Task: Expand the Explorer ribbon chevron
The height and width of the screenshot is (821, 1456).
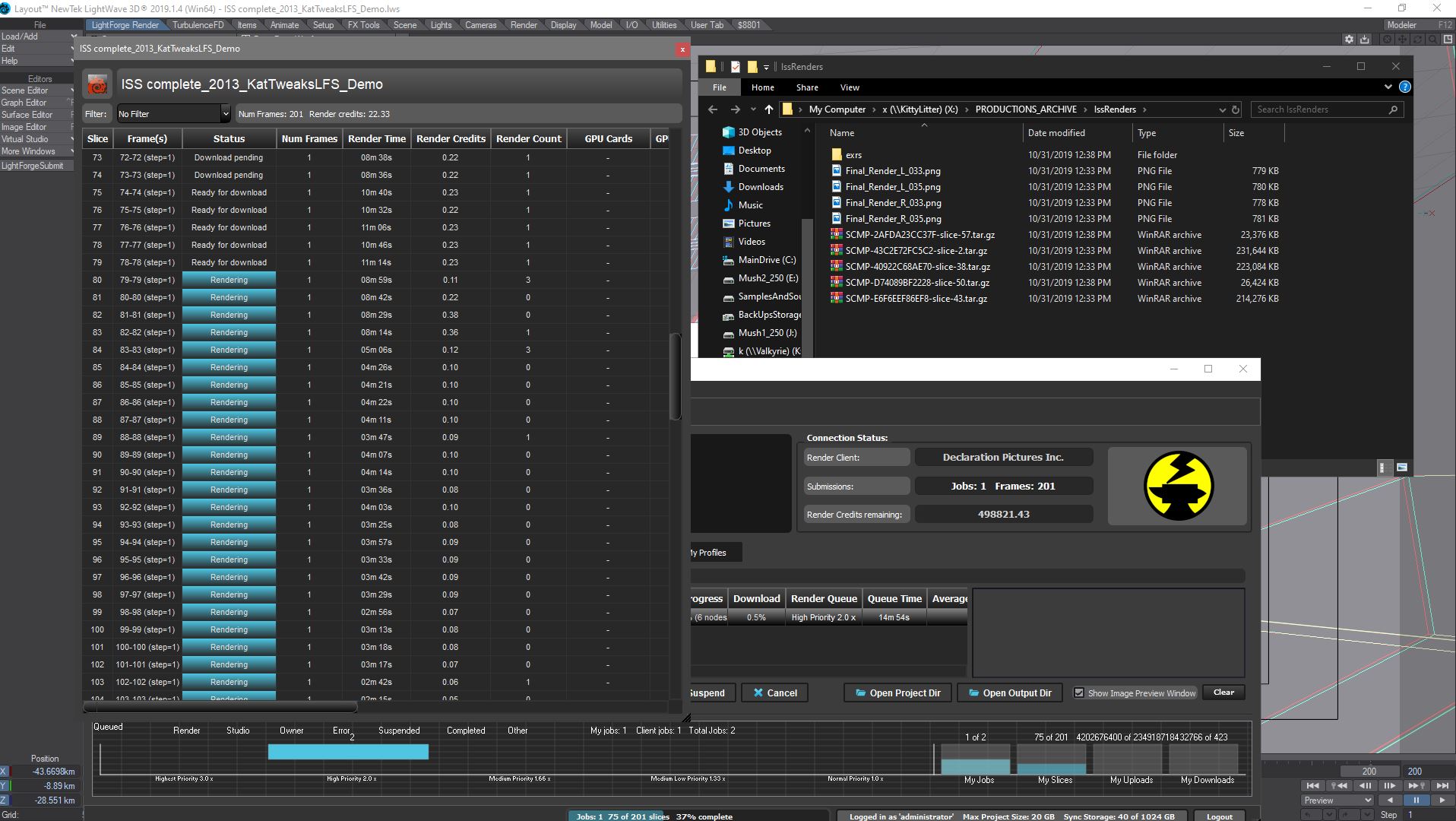Action: pyautogui.click(x=1388, y=87)
